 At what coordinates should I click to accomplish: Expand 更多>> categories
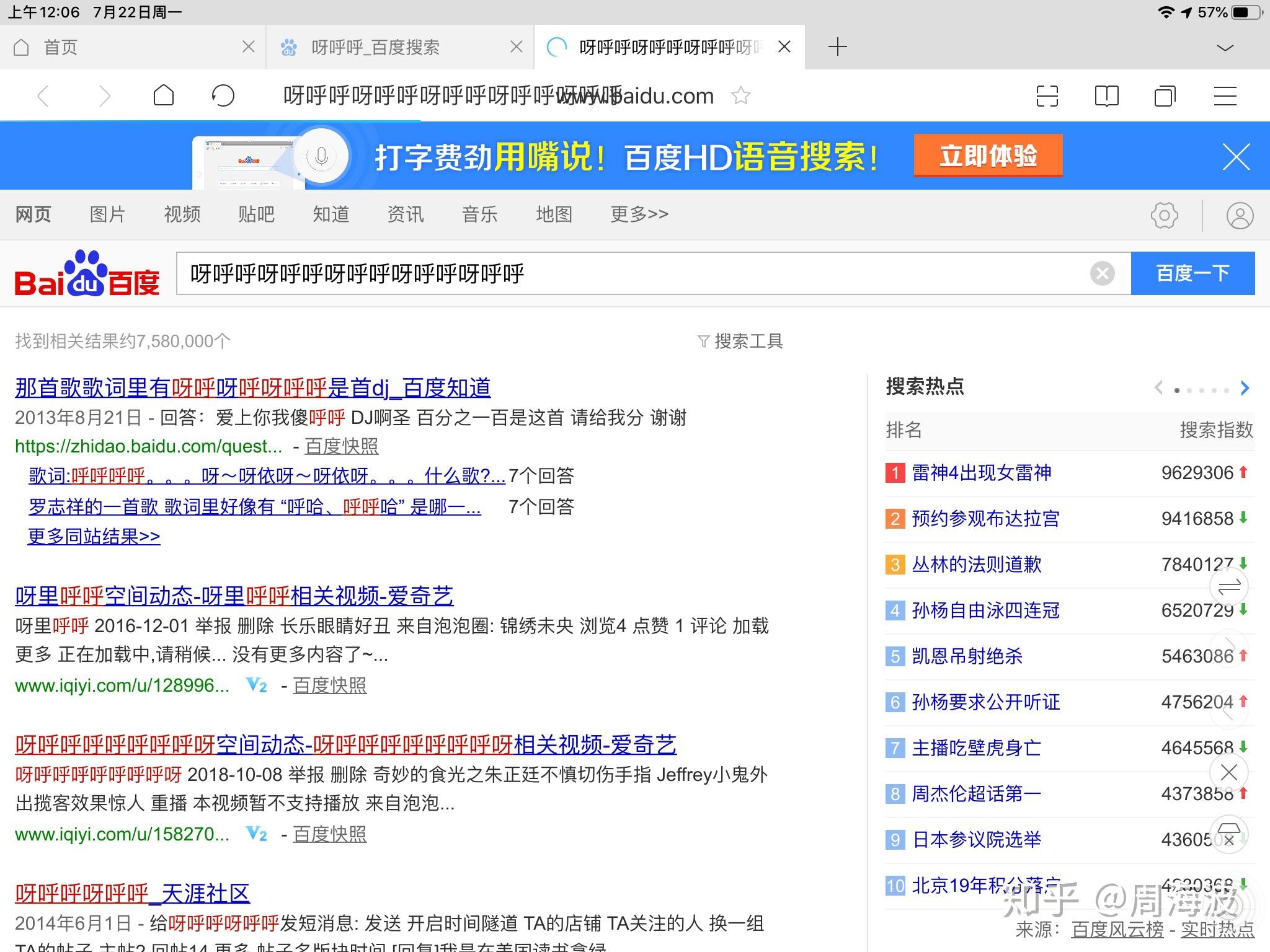coord(639,214)
